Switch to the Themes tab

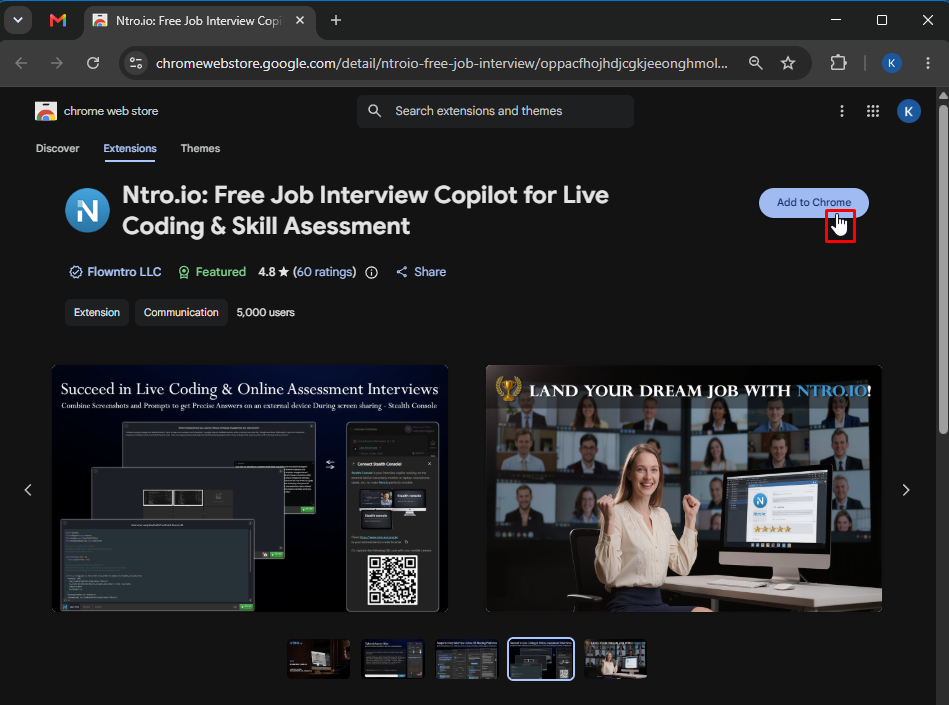pyautogui.click(x=200, y=148)
